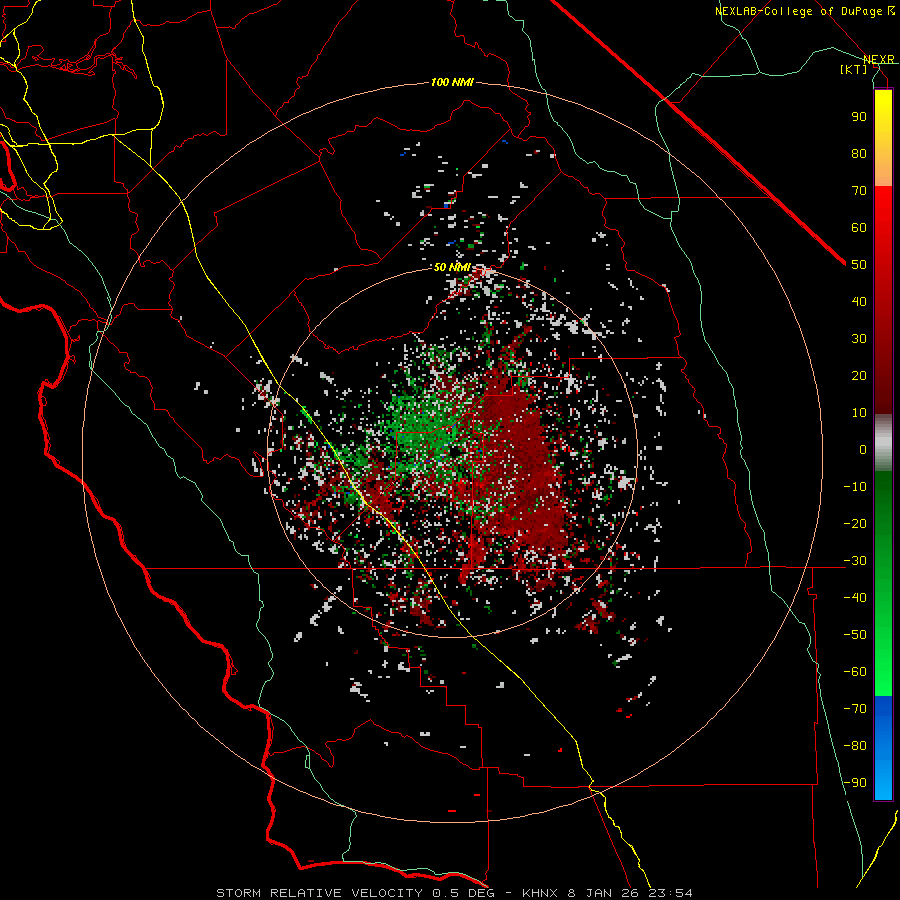Image resolution: width=900 pixels, height=900 pixels.
Task: Click the "NEXR" label above the color scale
Action: point(879,60)
